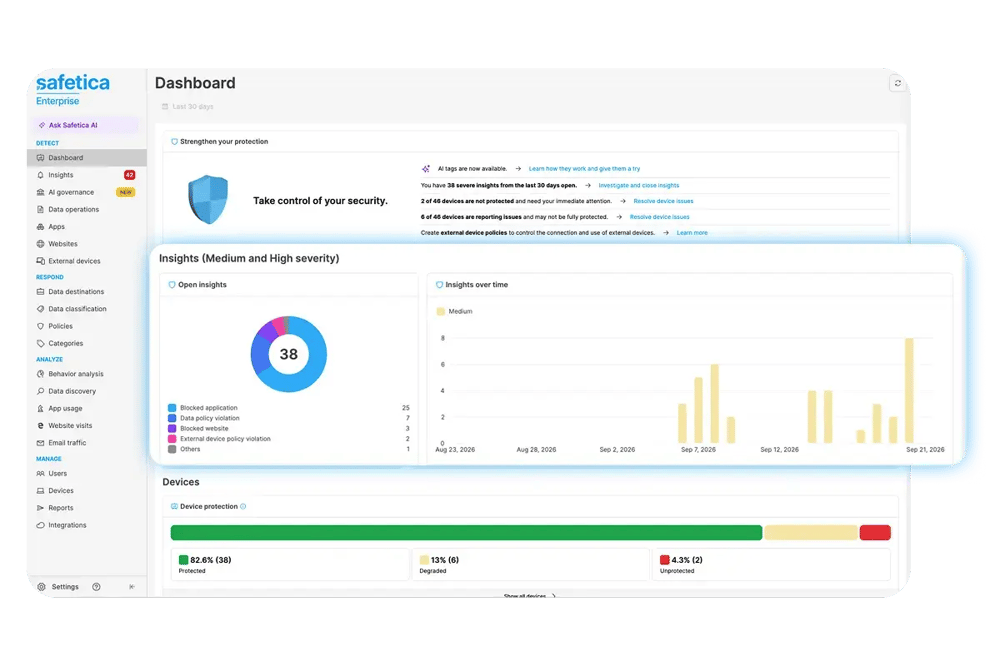Click the donut chart center value 38
This screenshot has height=666, width=1000.
coord(289,354)
